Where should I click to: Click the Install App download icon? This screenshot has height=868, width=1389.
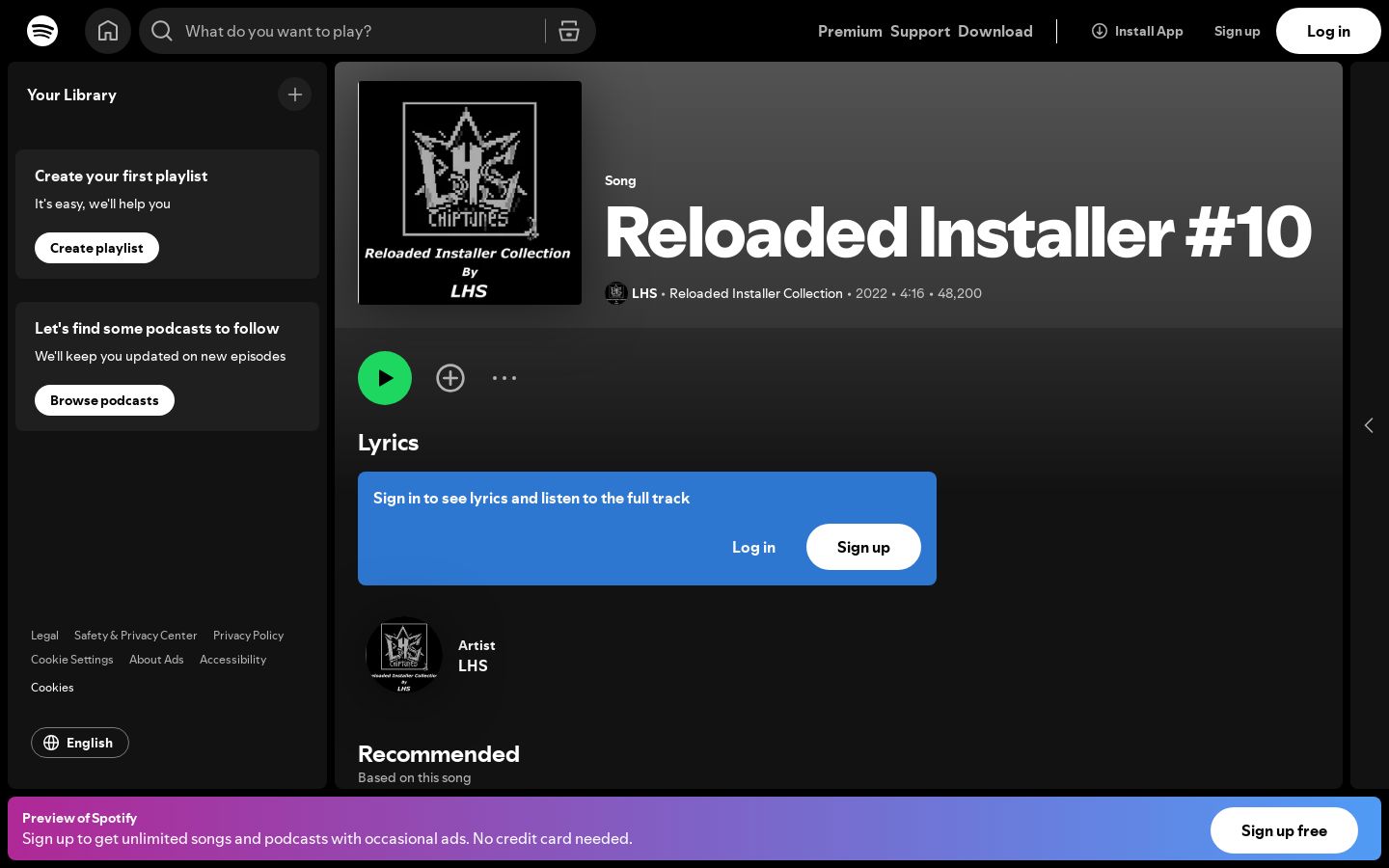pyautogui.click(x=1100, y=31)
